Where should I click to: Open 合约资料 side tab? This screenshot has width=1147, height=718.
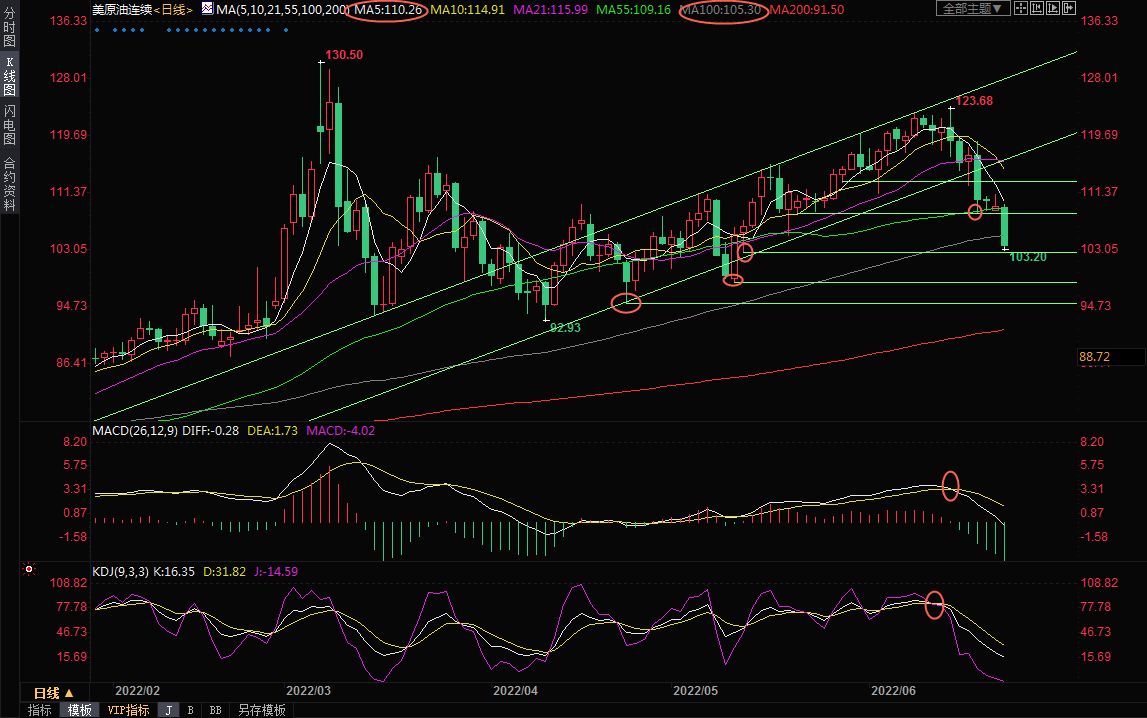(9, 183)
